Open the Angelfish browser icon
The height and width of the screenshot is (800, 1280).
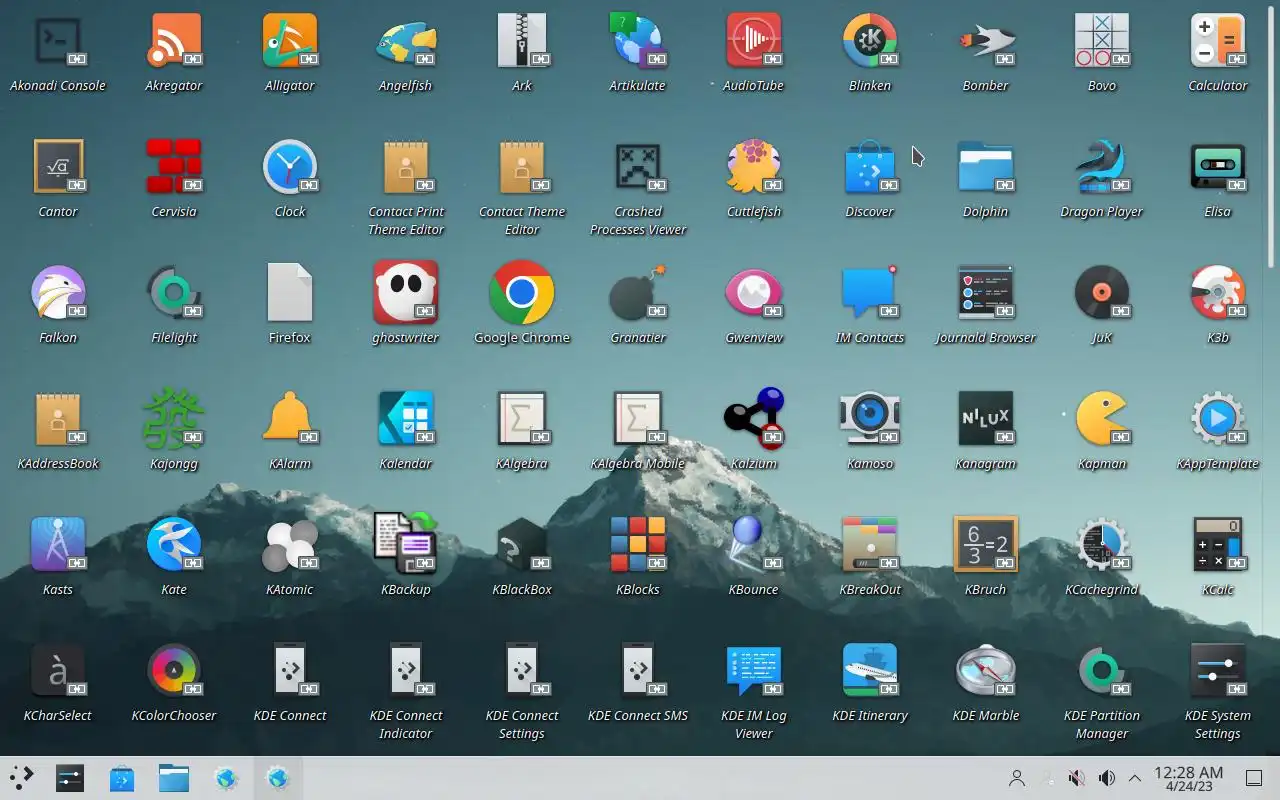[406, 40]
